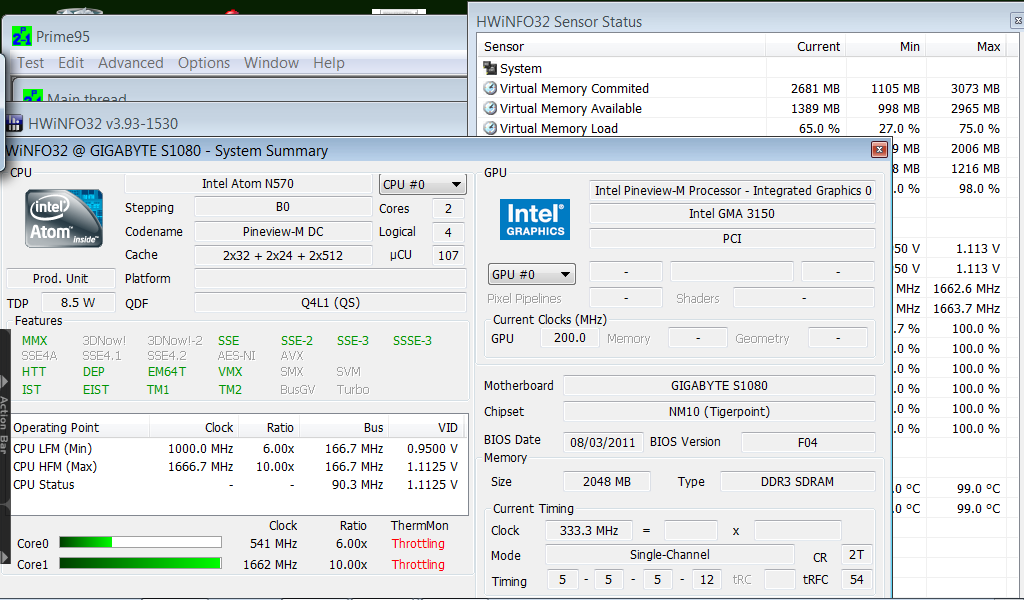Select the CPU LFM (Min) row
1024x600 pixels.
point(239,449)
